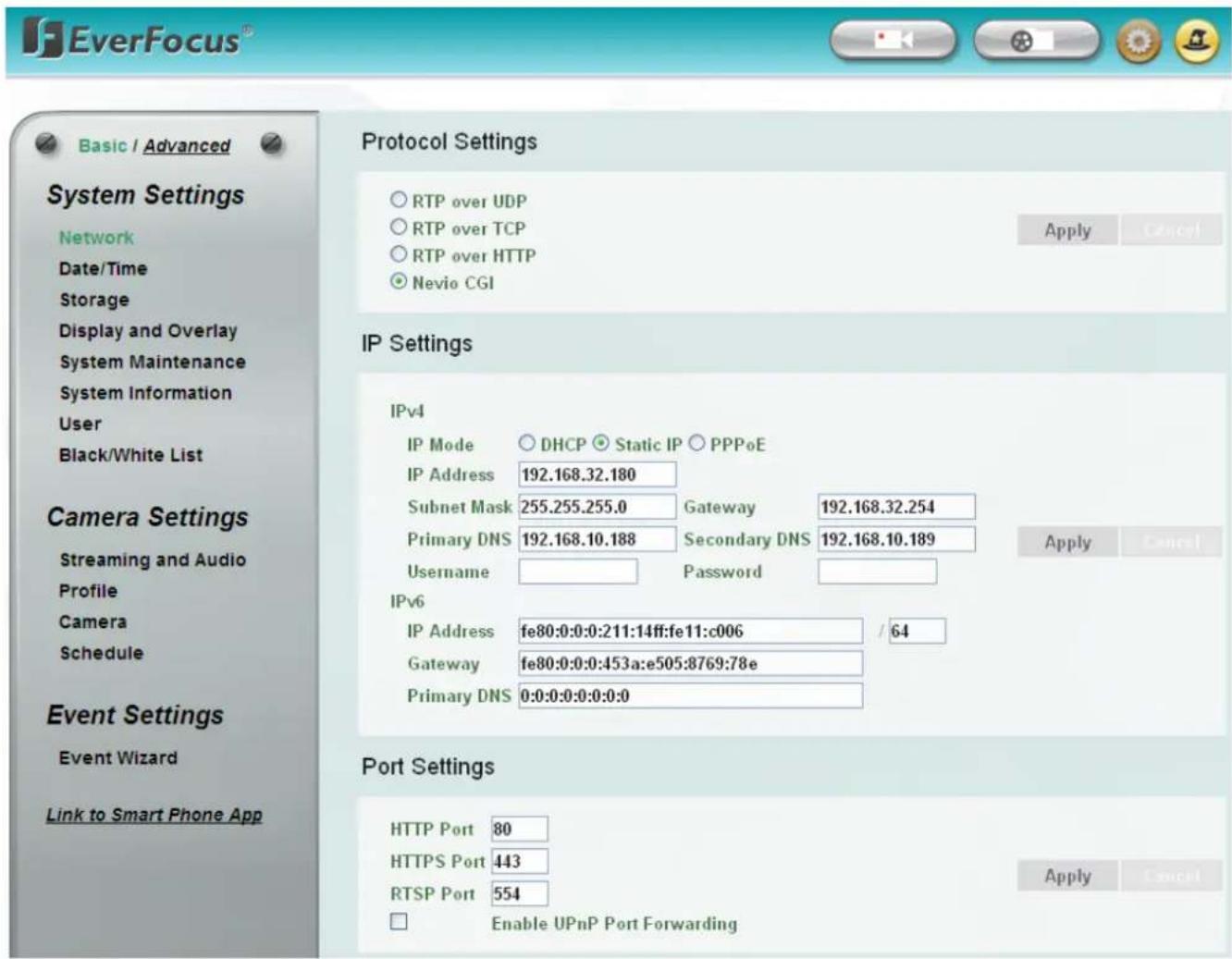Click the EverFocus logo
The image size is (1232, 959).
[x=138, y=39]
